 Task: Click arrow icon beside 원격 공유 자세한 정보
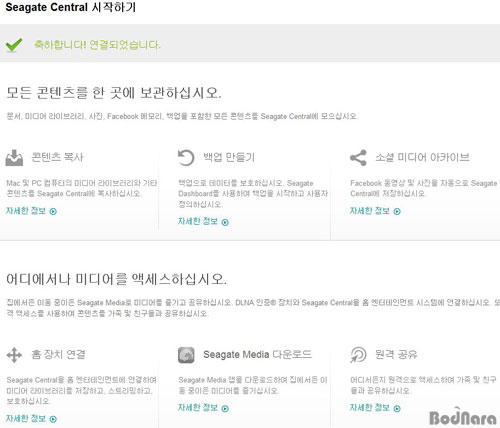(397, 408)
